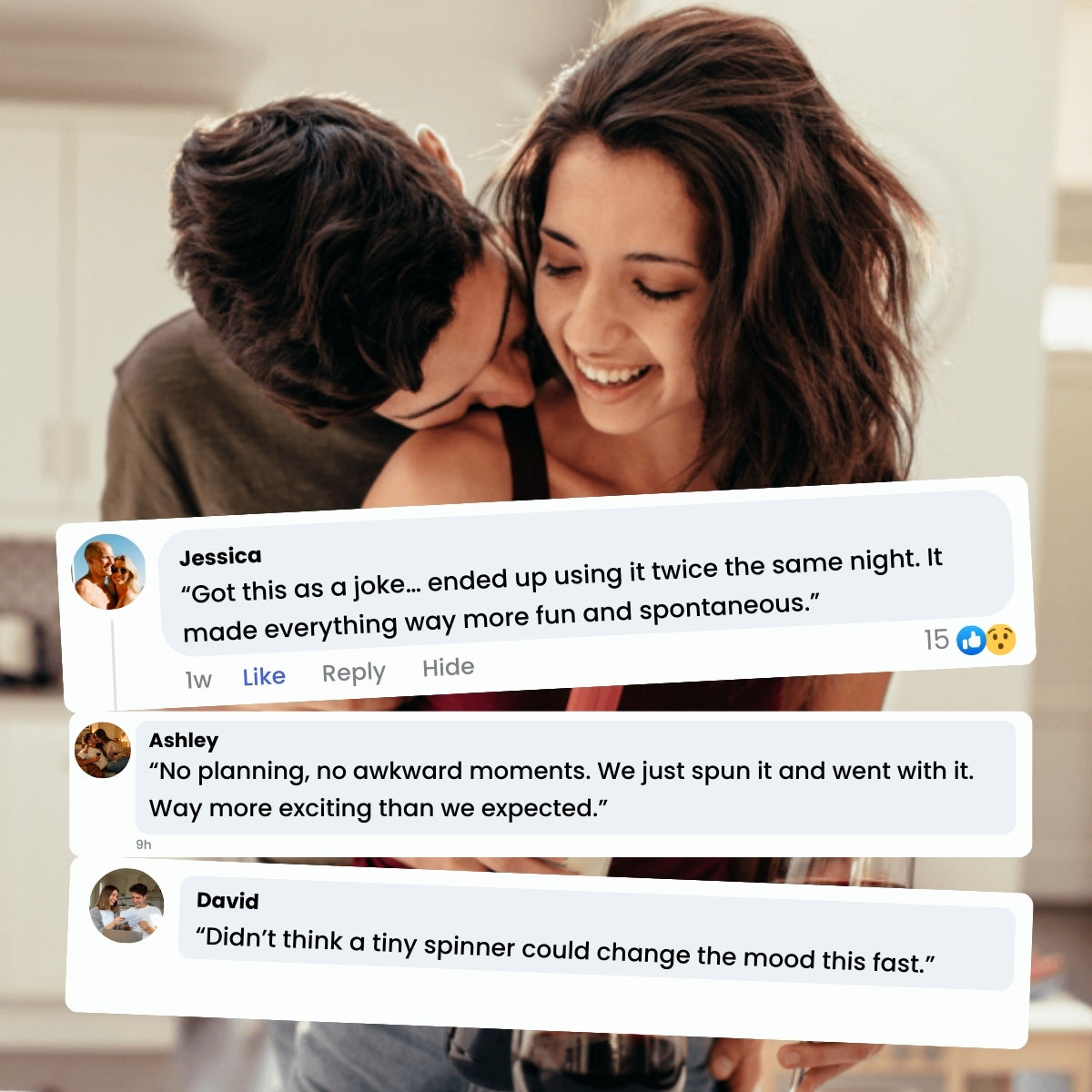Open Ashley's profile avatar
The width and height of the screenshot is (1092, 1092).
[103, 750]
